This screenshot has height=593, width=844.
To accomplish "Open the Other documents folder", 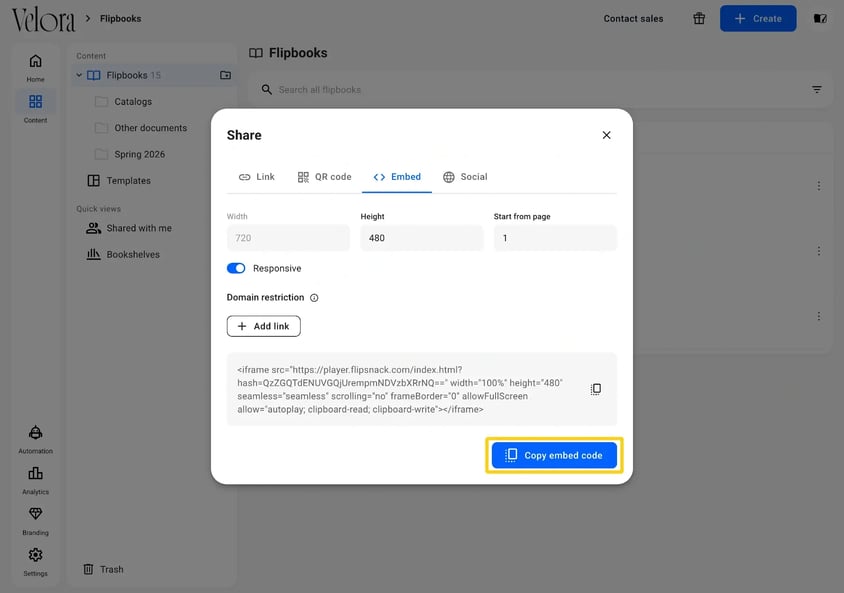I will 151,128.
